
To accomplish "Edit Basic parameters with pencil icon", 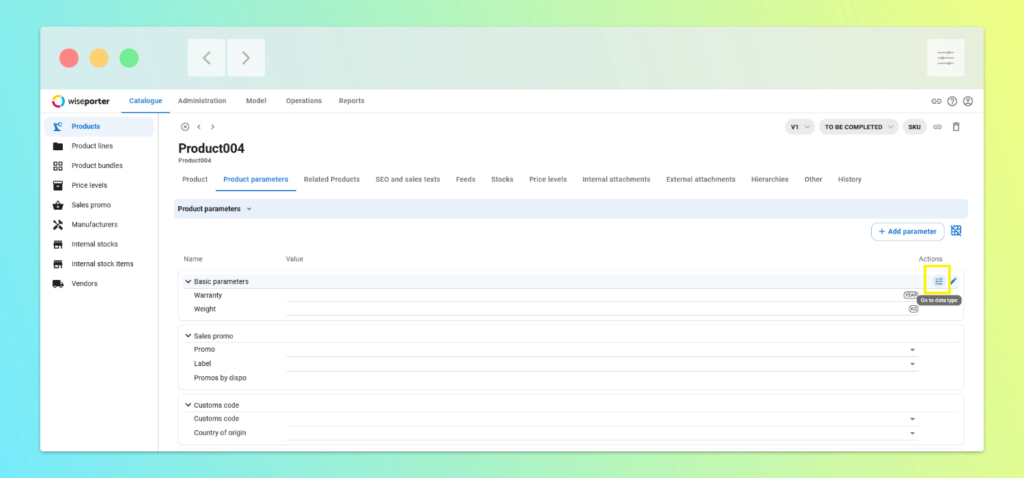I will click(953, 281).
